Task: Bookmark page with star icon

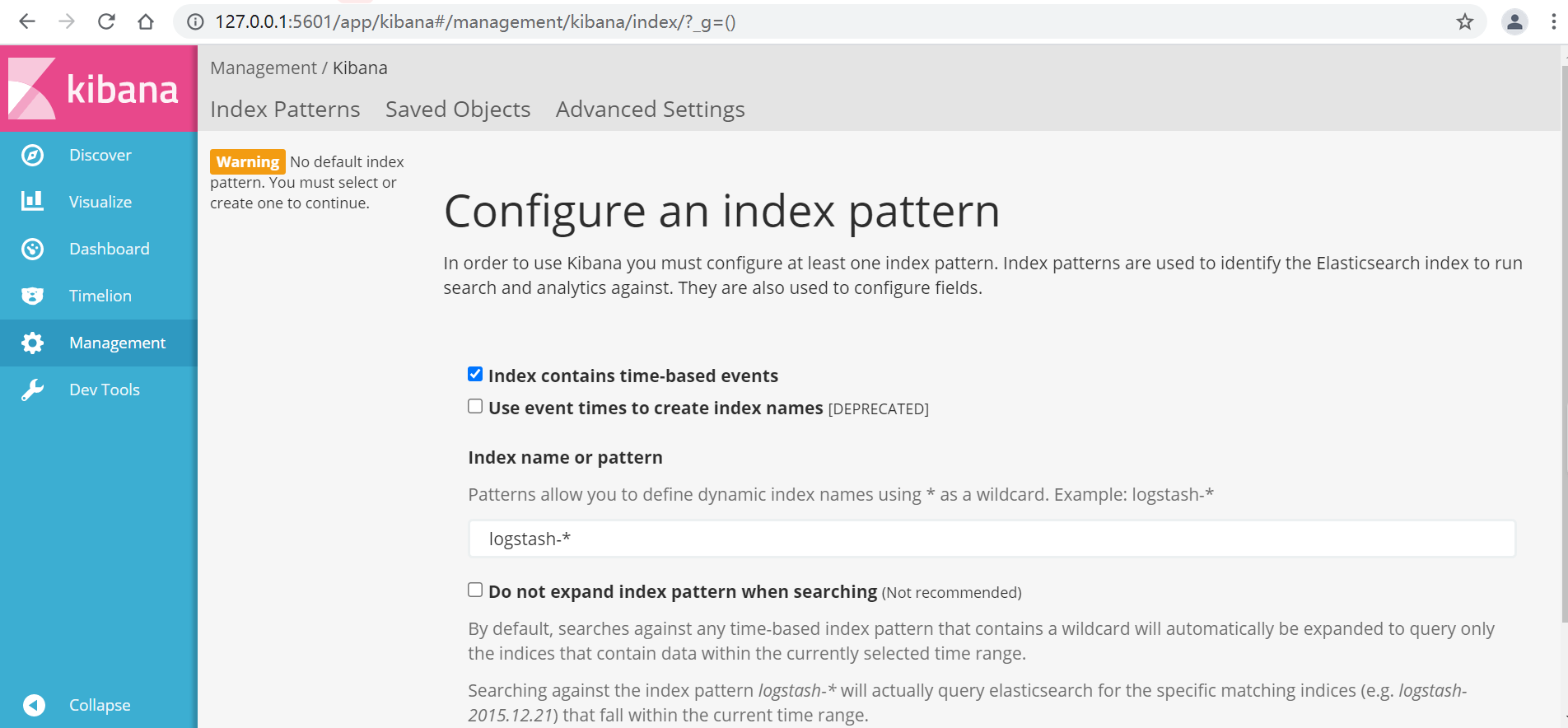Action: pos(1464,22)
